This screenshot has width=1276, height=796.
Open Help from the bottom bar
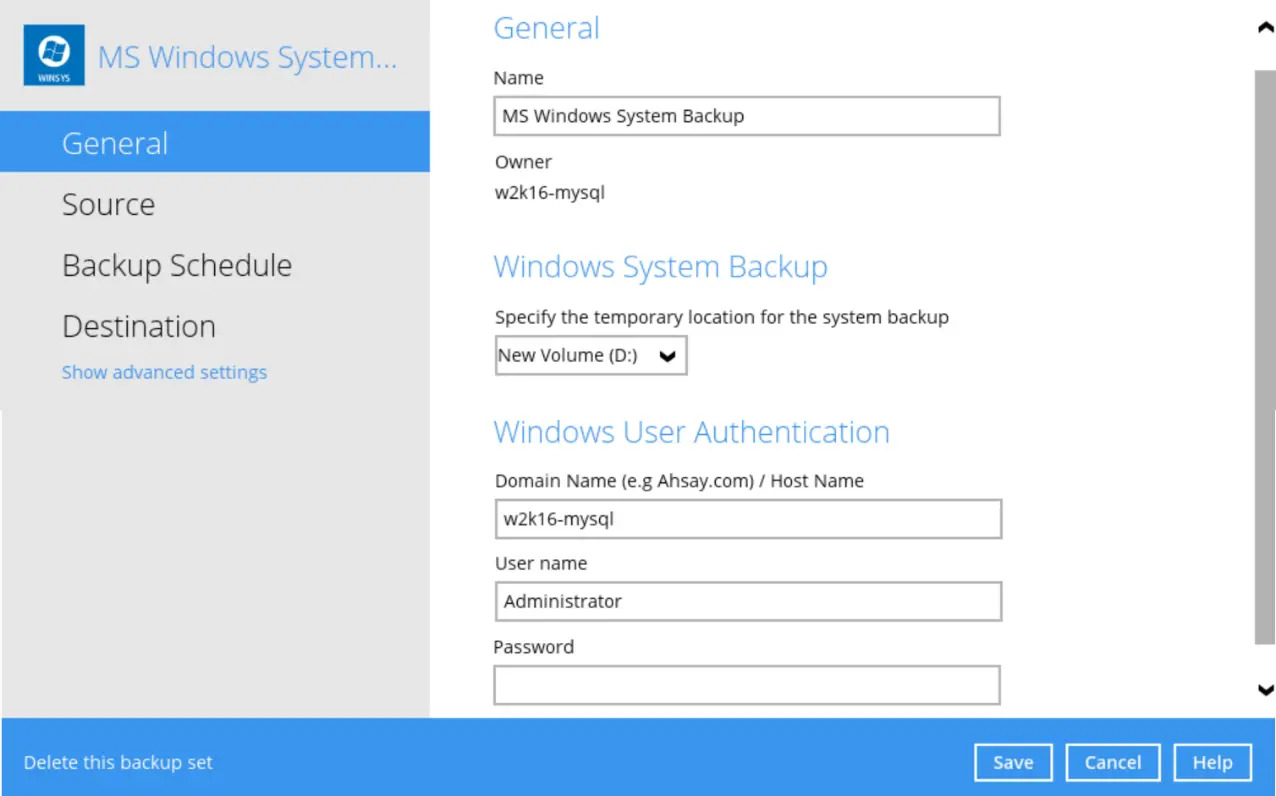pos(1212,762)
